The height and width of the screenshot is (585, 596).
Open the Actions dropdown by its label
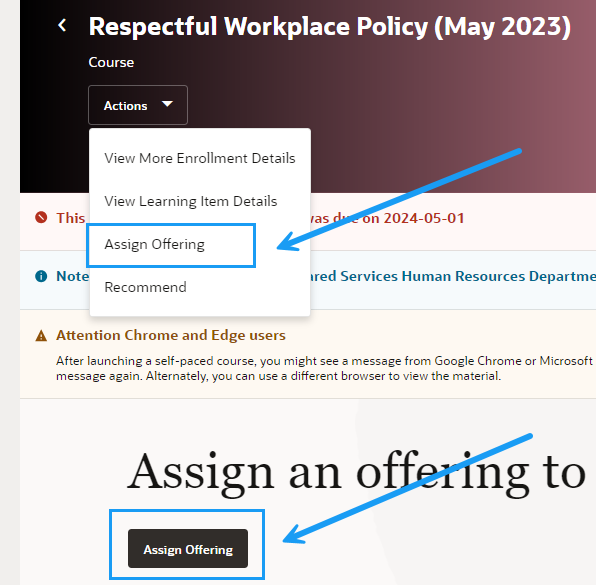point(125,106)
